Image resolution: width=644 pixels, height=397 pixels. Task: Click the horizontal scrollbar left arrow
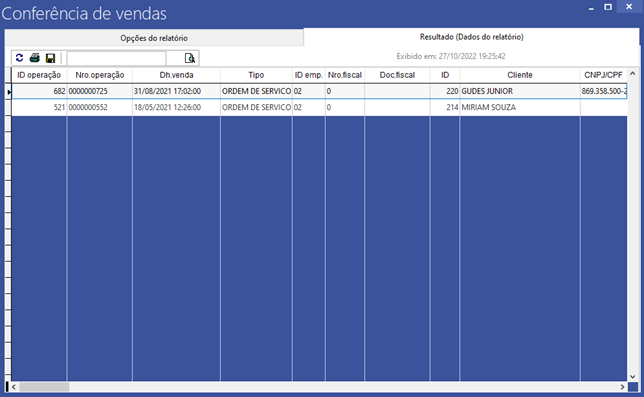(x=14, y=387)
